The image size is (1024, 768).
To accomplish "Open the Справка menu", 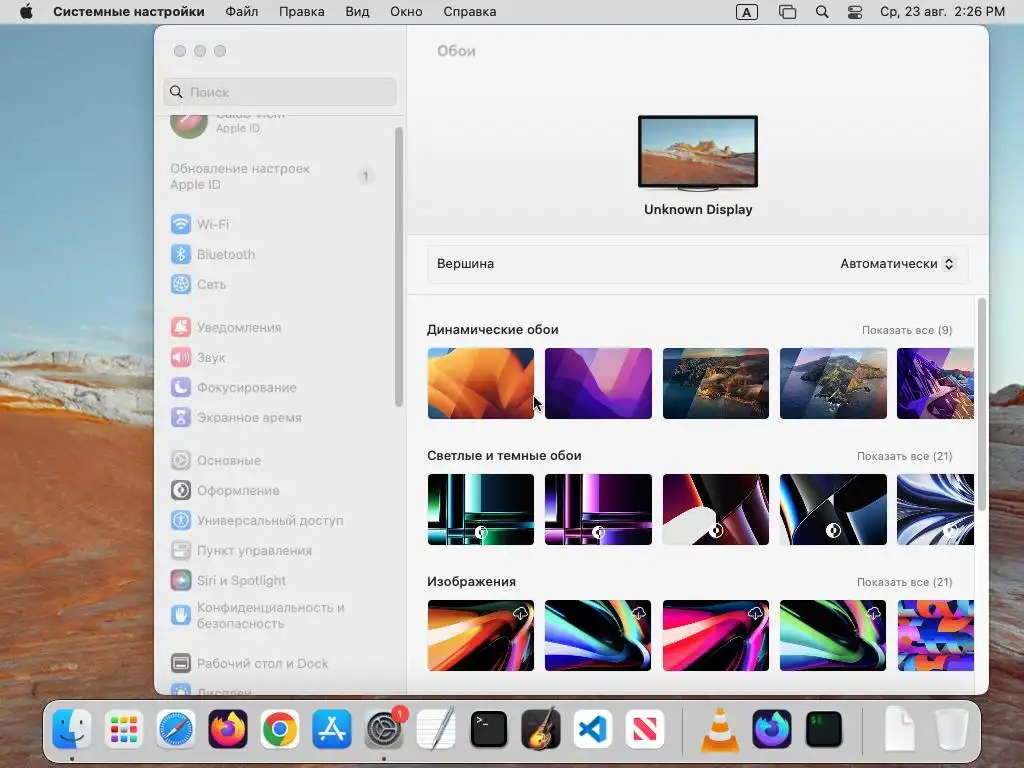I will 470,12.
